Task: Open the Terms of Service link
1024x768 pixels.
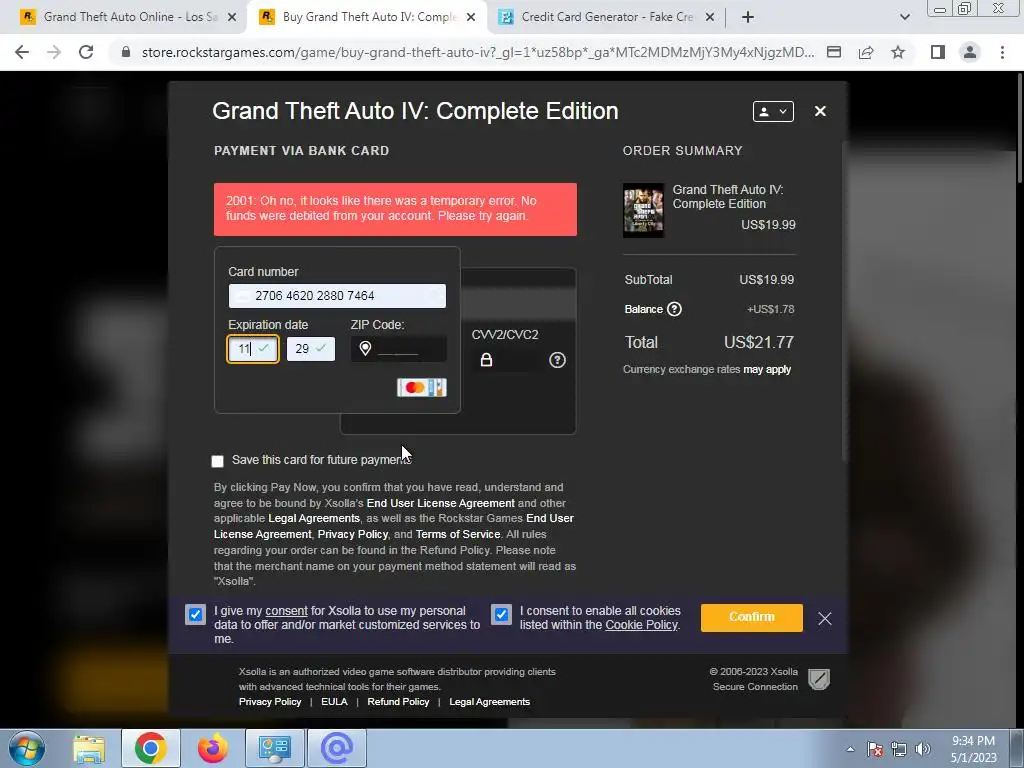Action: [x=458, y=534]
